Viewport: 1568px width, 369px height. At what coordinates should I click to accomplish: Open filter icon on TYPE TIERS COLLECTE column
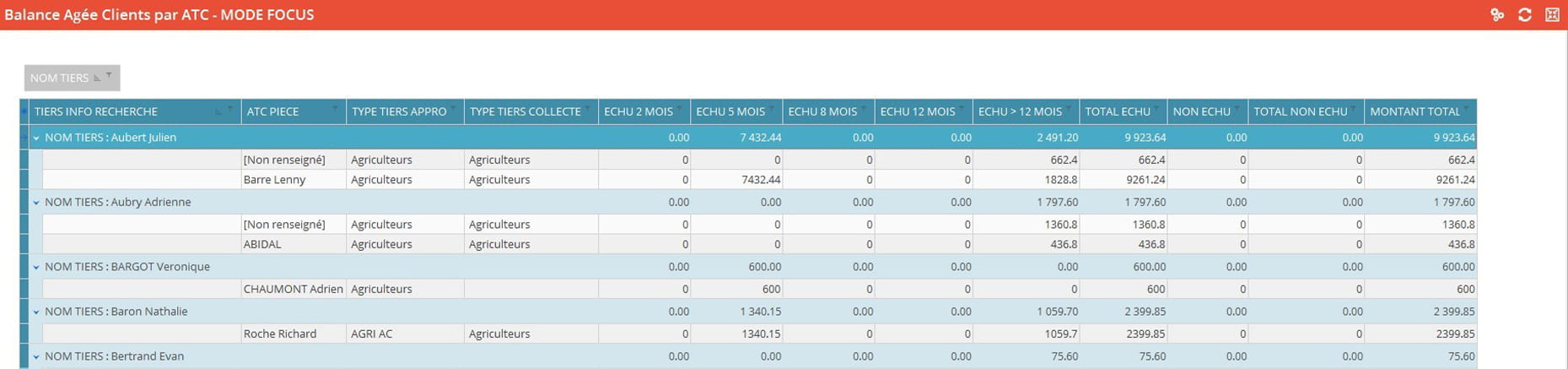588,109
